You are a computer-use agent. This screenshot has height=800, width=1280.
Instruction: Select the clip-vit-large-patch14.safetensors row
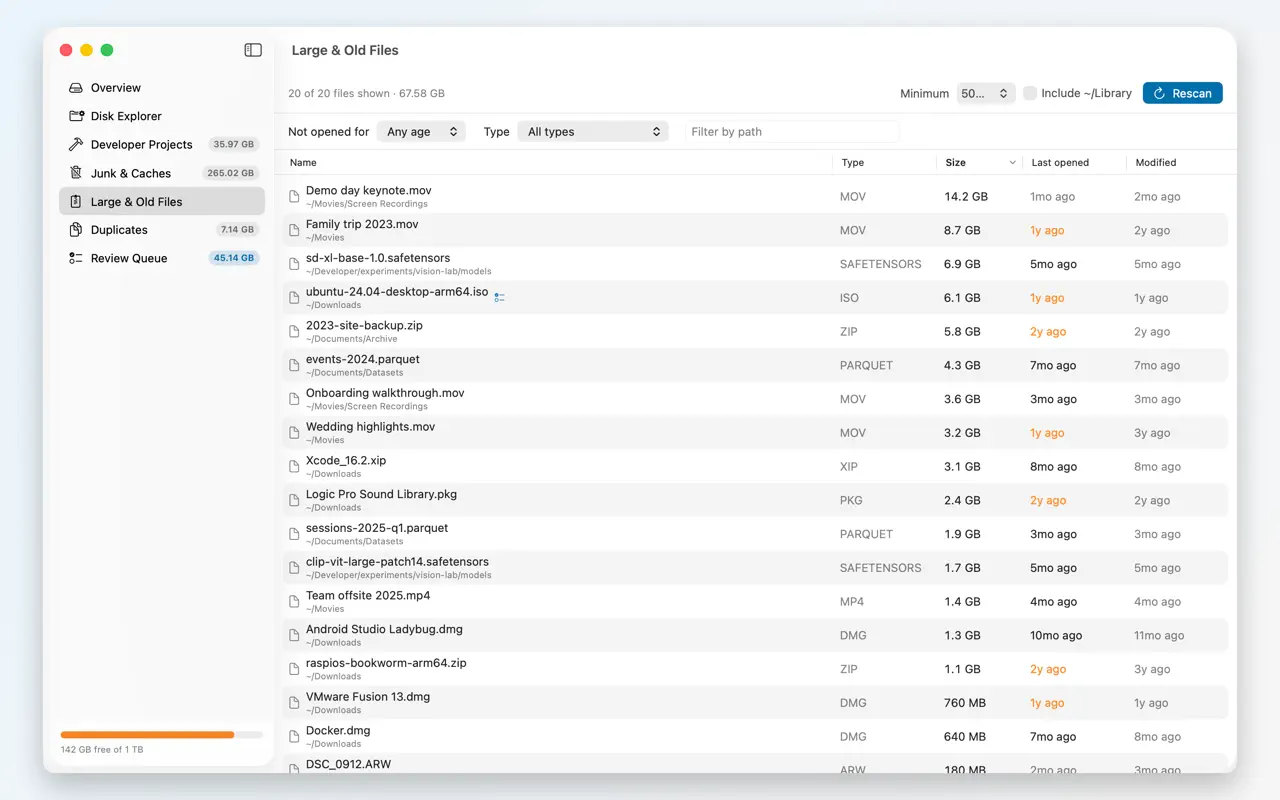point(755,568)
